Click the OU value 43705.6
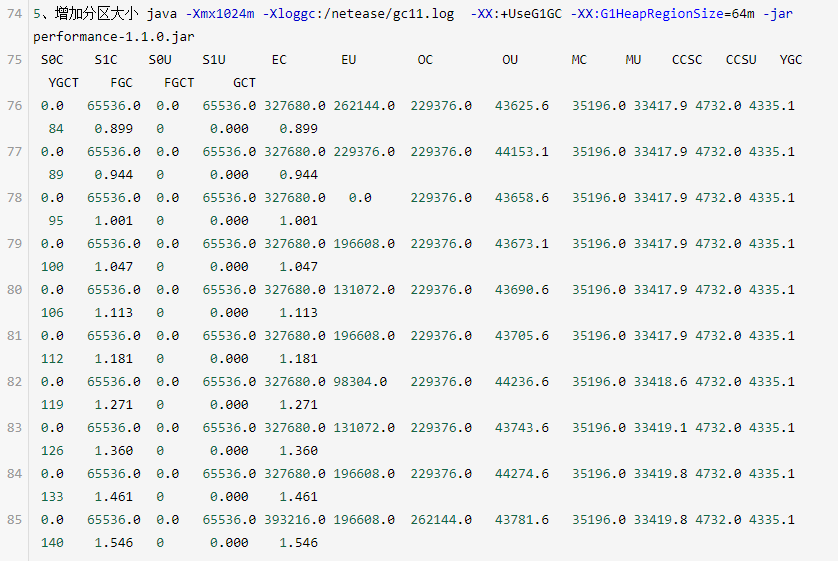 (522, 336)
